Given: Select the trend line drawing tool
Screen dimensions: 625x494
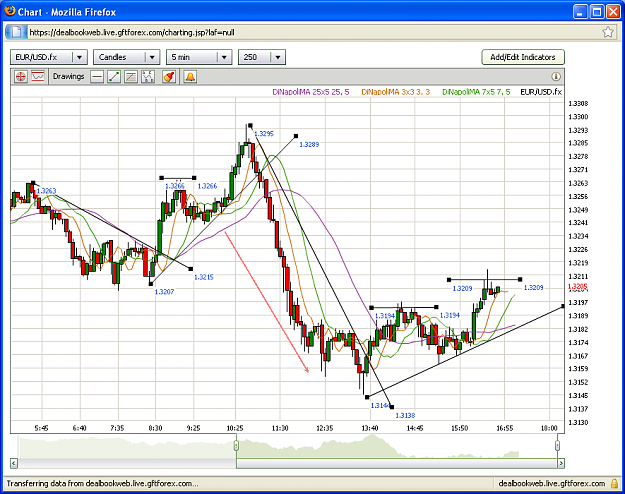Looking at the screenshot, I should coord(114,77).
